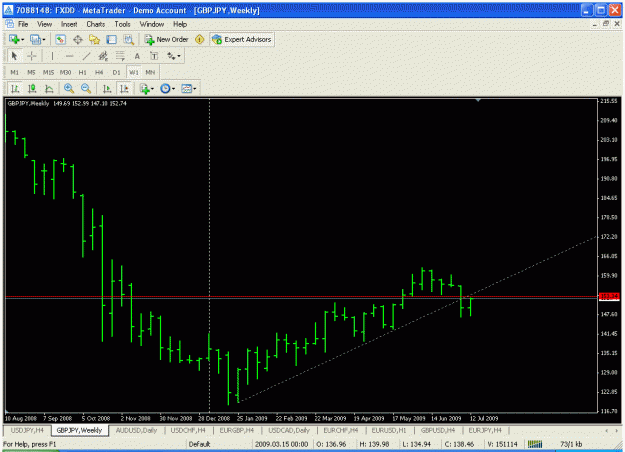Display chart as Line Chart
Image resolution: width=625 pixels, height=452 pixels.
click(x=49, y=88)
